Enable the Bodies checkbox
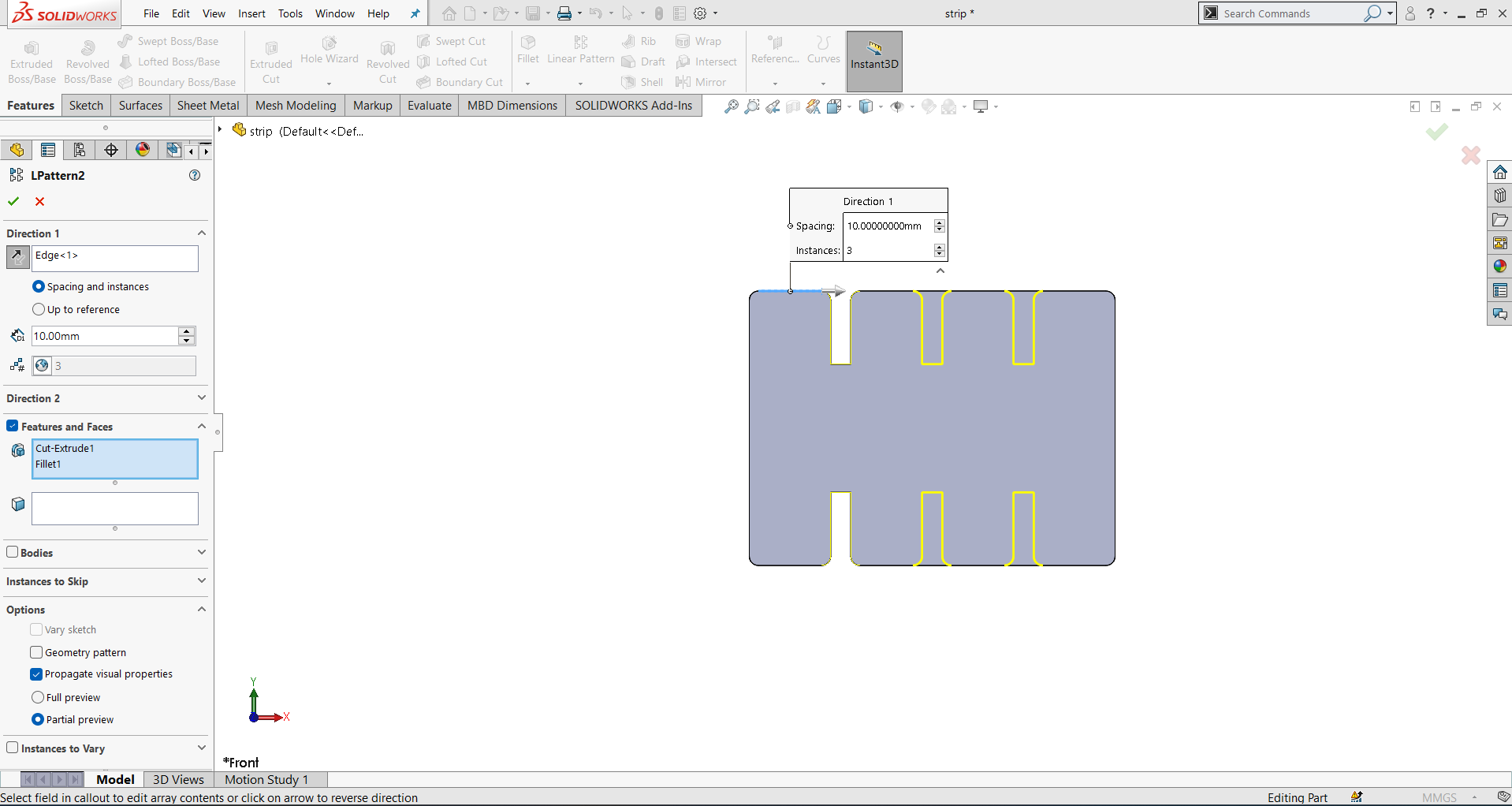Image resolution: width=1512 pixels, height=806 pixels. point(13,552)
